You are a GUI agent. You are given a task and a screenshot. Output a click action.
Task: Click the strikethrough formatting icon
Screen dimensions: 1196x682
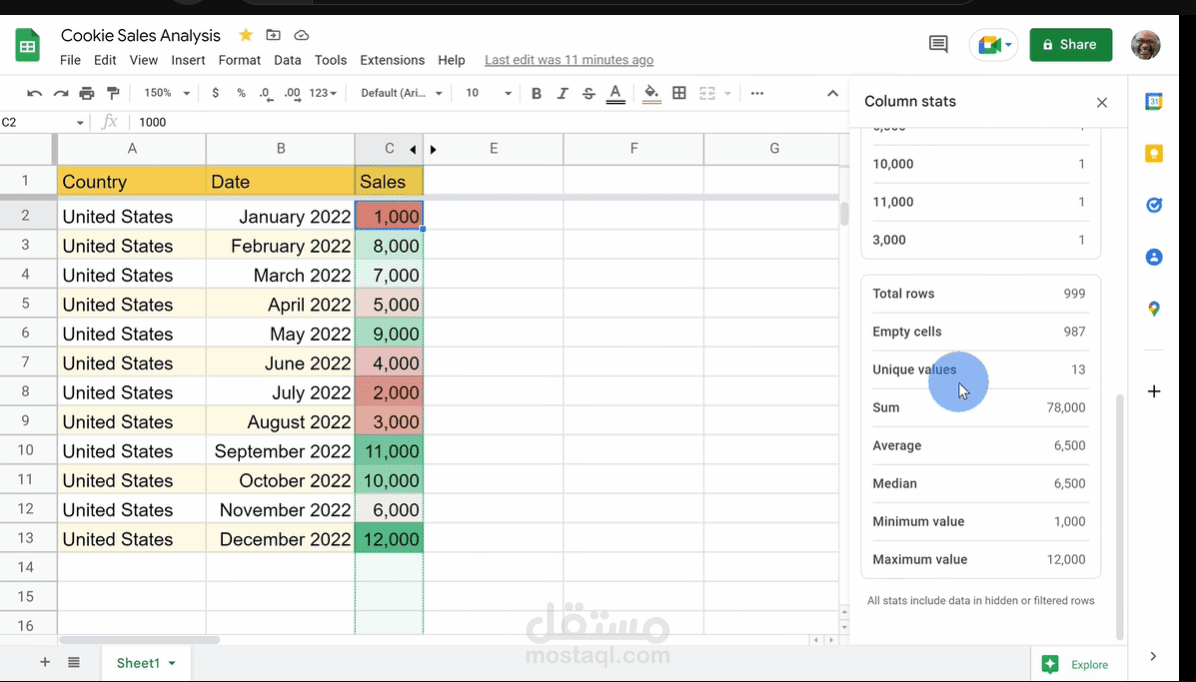[588, 92]
